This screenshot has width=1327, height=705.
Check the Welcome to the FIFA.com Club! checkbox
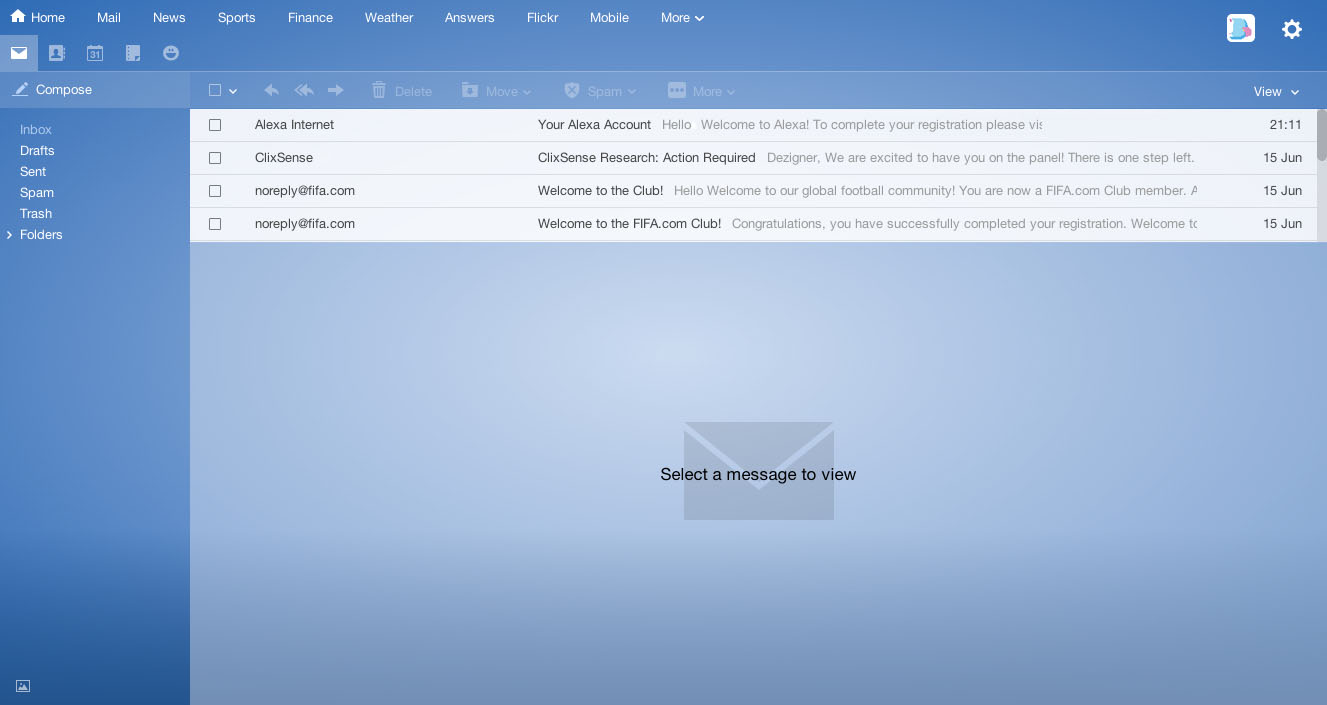click(x=215, y=224)
